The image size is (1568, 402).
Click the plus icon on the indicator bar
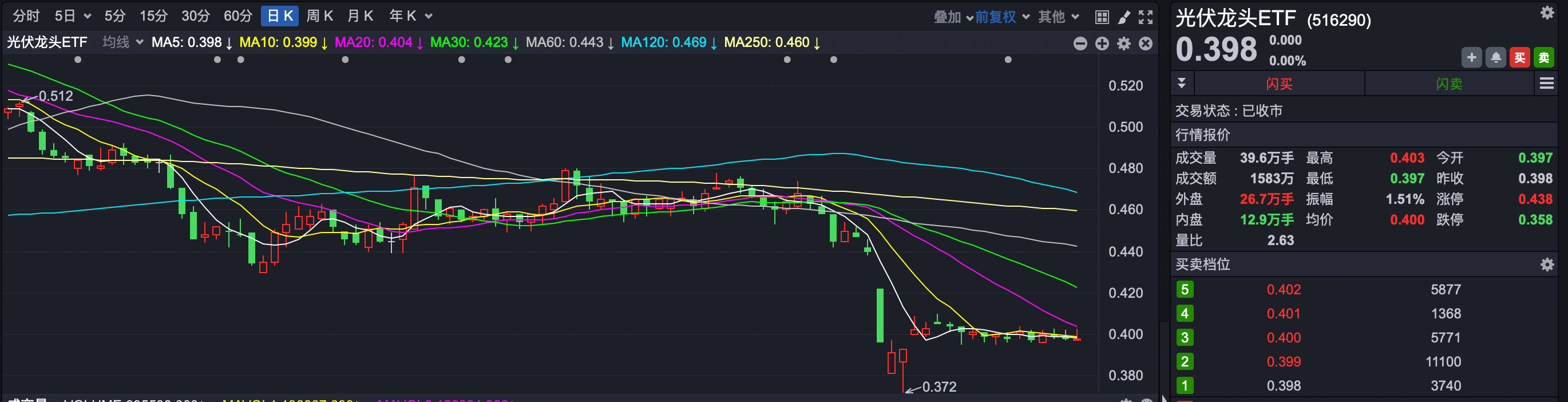tap(1102, 44)
